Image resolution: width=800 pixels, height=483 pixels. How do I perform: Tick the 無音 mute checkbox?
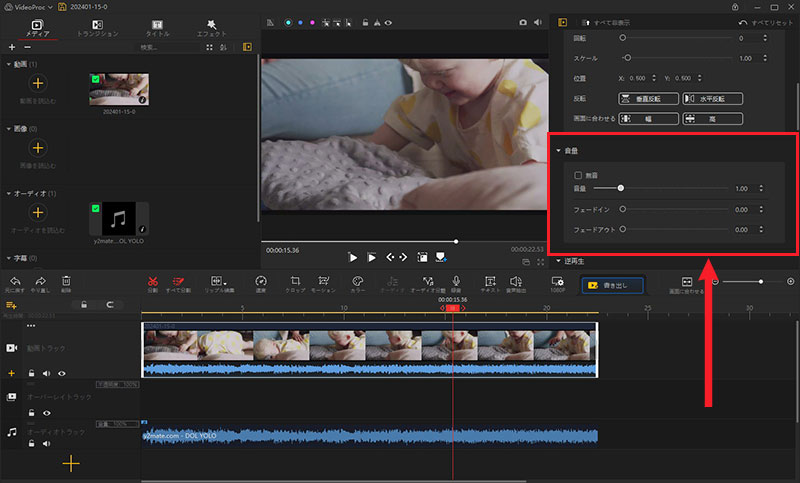[x=578, y=175]
